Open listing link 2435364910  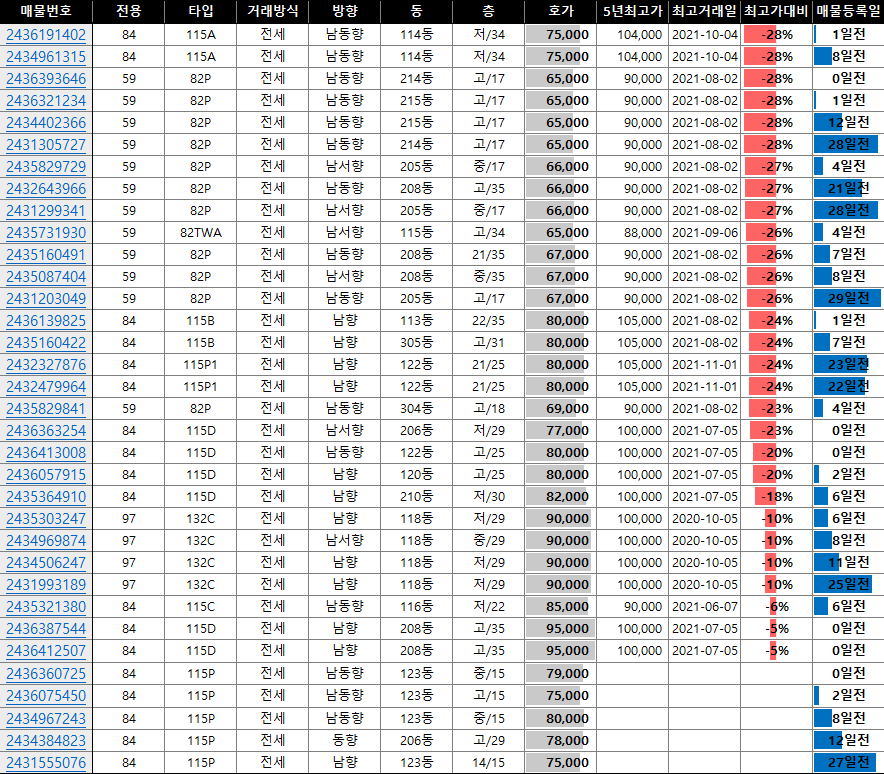[46, 497]
